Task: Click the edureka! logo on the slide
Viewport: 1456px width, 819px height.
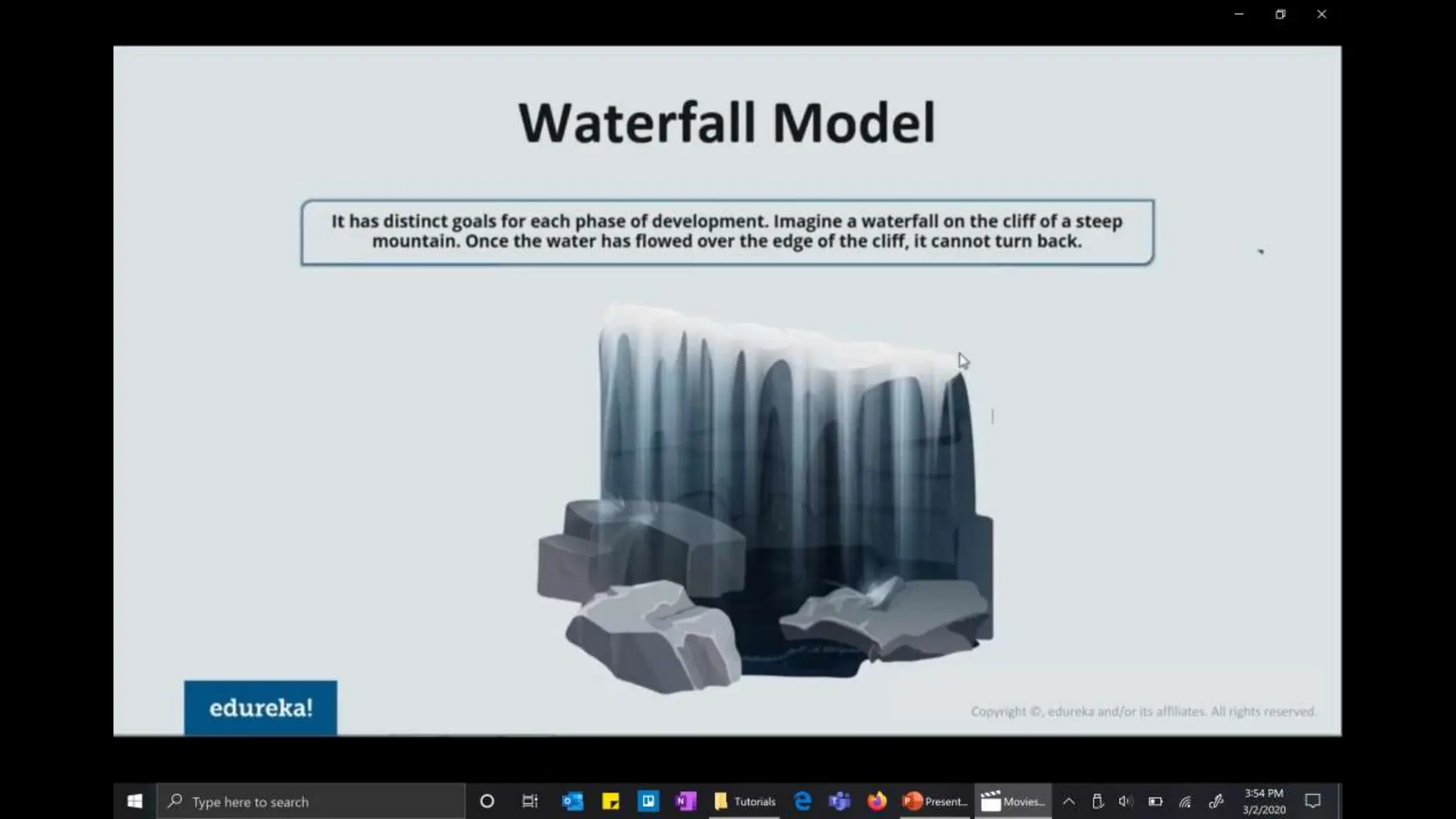Action: click(260, 707)
